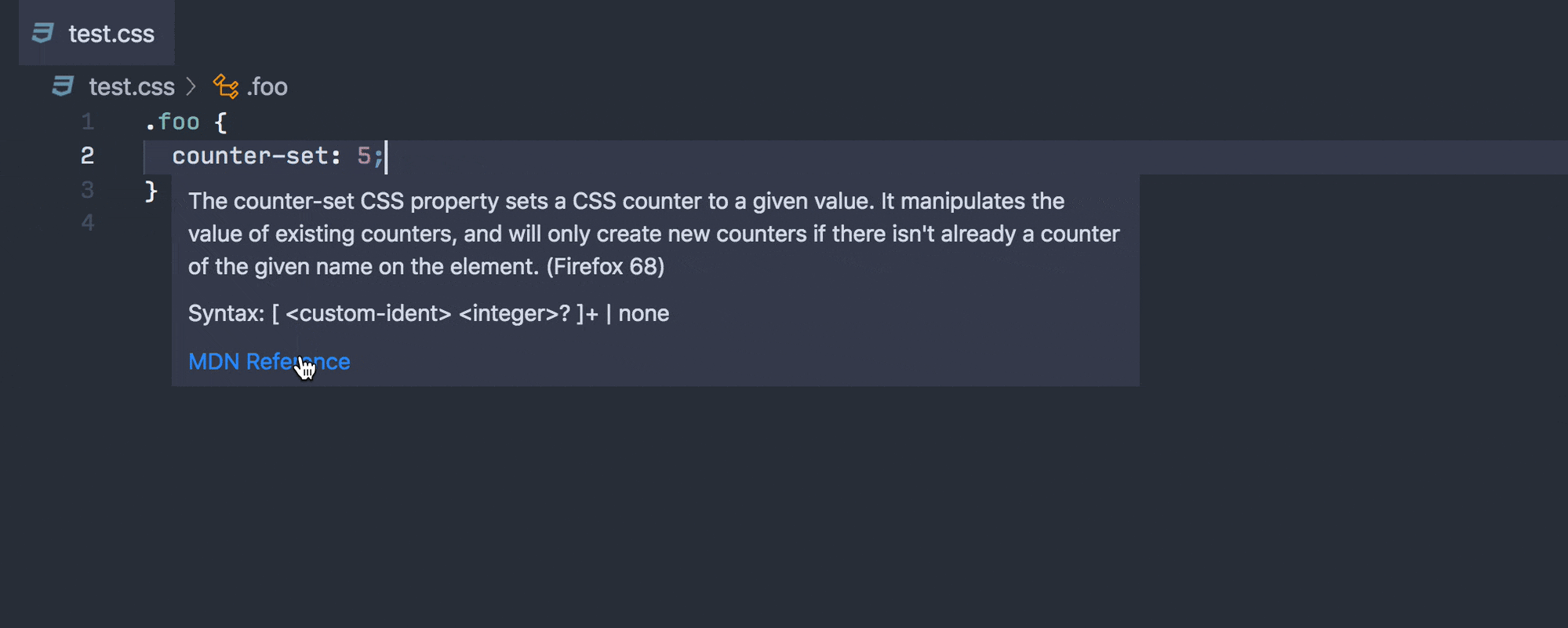Click the value 5 in counter-set declaration
The image size is (1568, 628).
(x=364, y=155)
